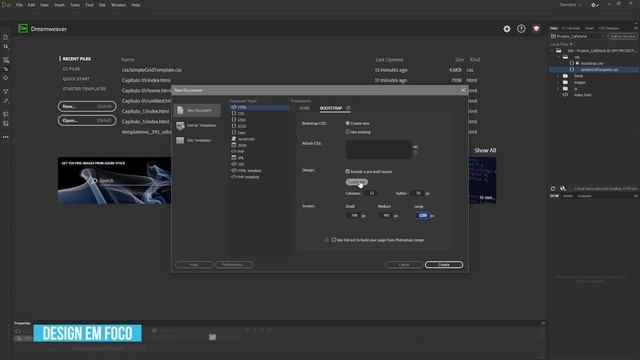Open the Standard workspace dropdown
Image resolution: width=640 pixels, height=360 pixels.
pos(571,5)
